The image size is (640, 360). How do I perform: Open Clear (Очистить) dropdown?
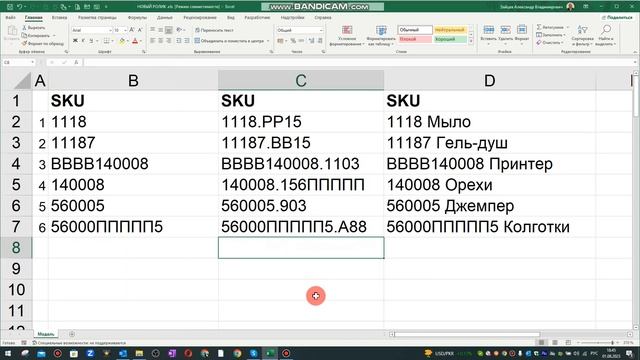[550, 42]
